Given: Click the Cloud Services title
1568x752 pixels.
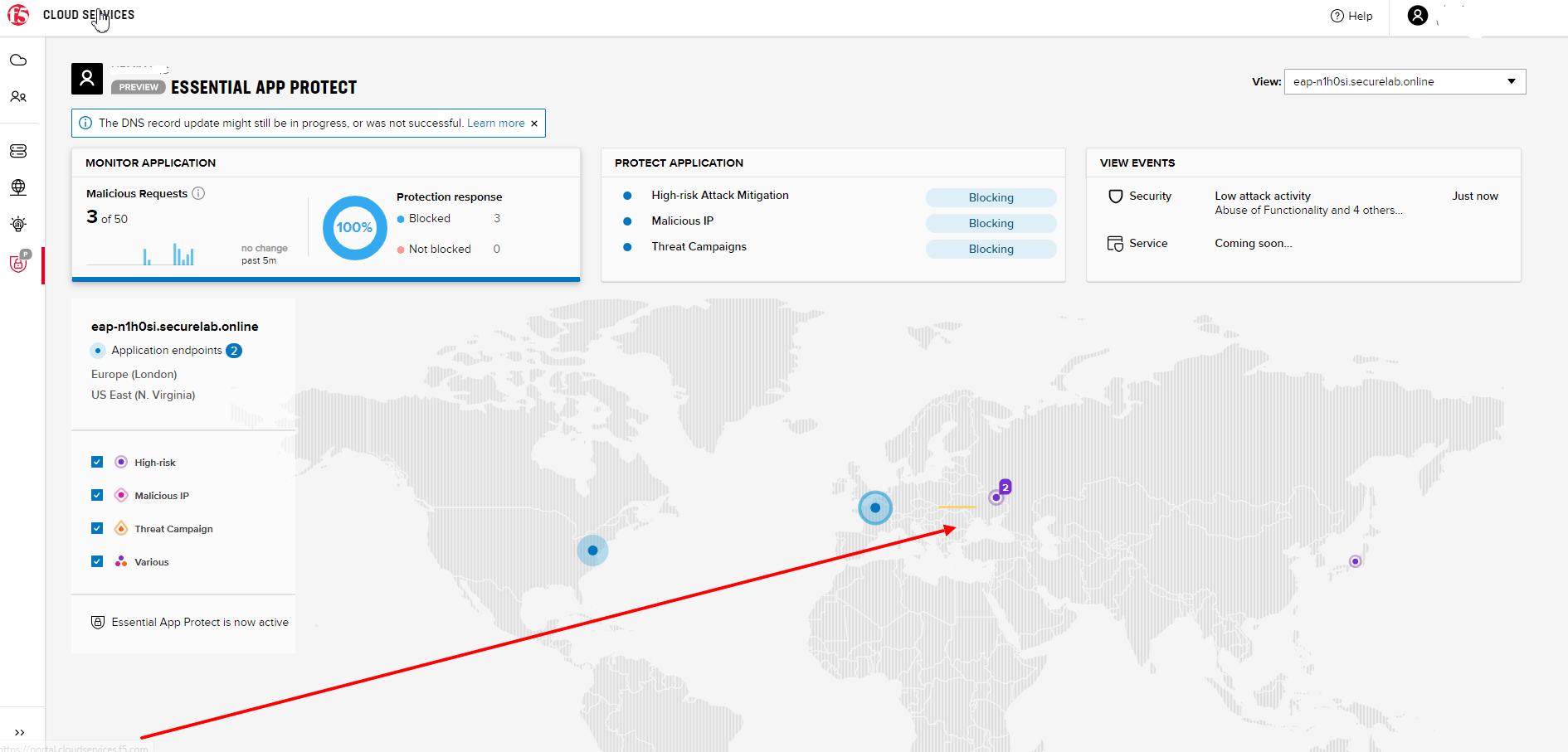Looking at the screenshot, I should [89, 15].
